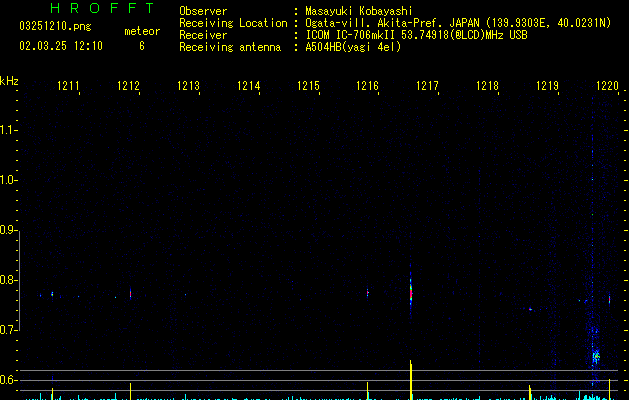Click the 1.1 kHz frequency label

click(x=8, y=130)
